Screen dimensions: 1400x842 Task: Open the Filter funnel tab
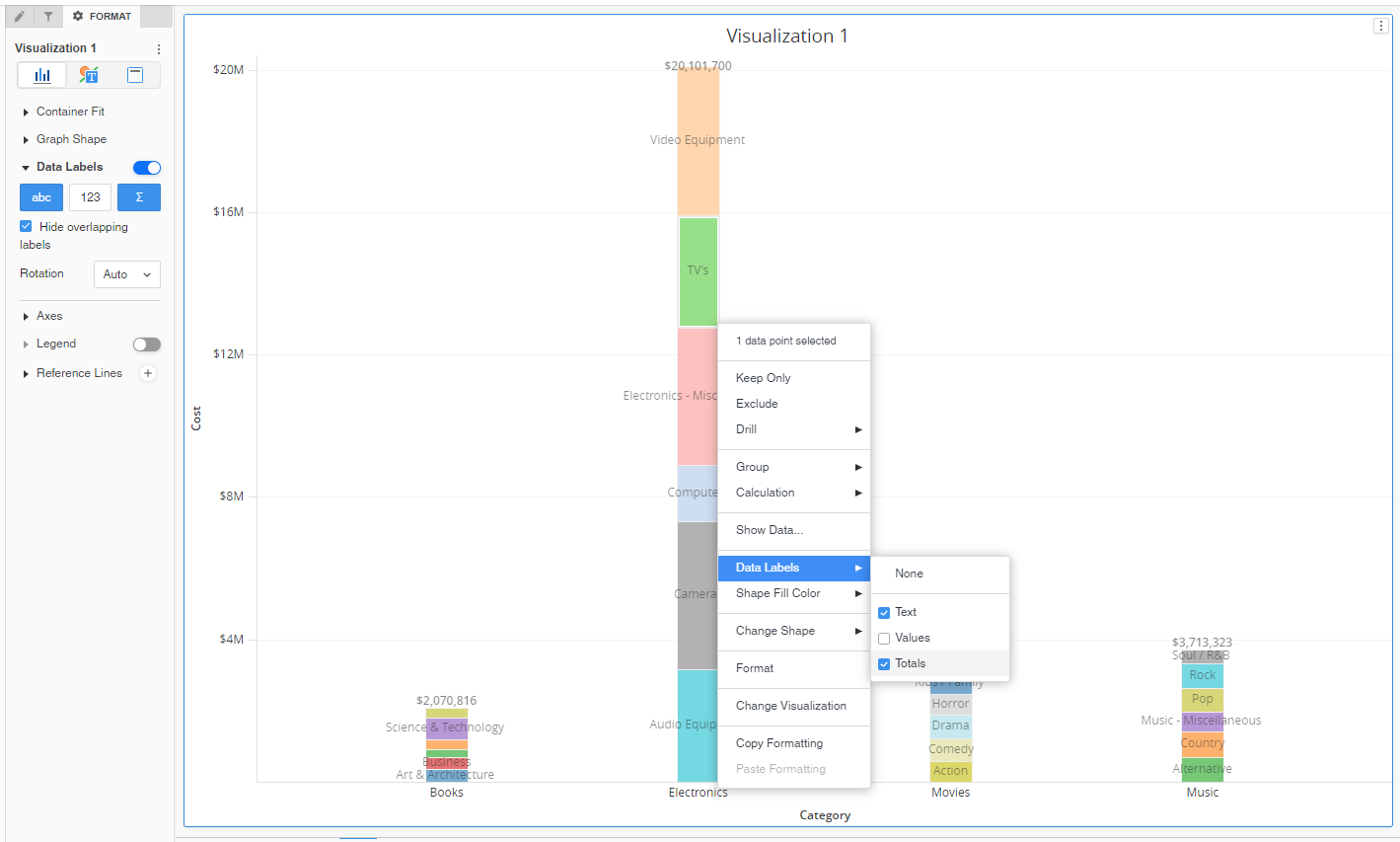pyautogui.click(x=47, y=17)
